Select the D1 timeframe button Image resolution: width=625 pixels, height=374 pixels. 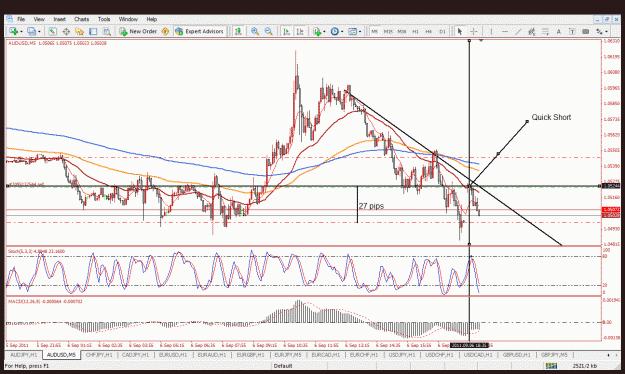coord(442,31)
